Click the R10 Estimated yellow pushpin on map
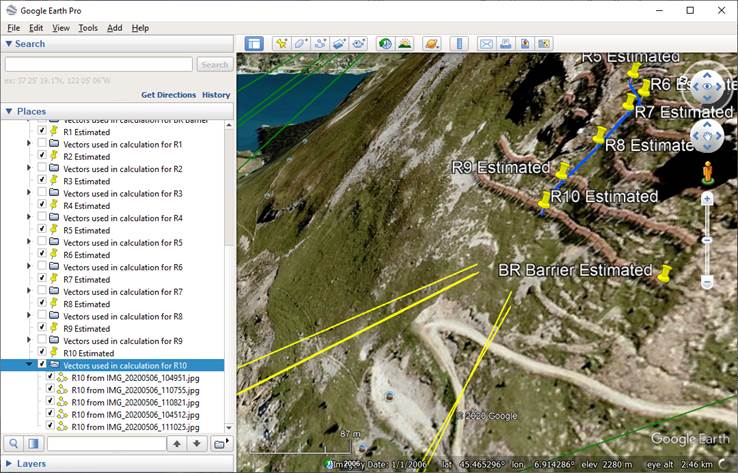738x473 pixels. click(545, 200)
